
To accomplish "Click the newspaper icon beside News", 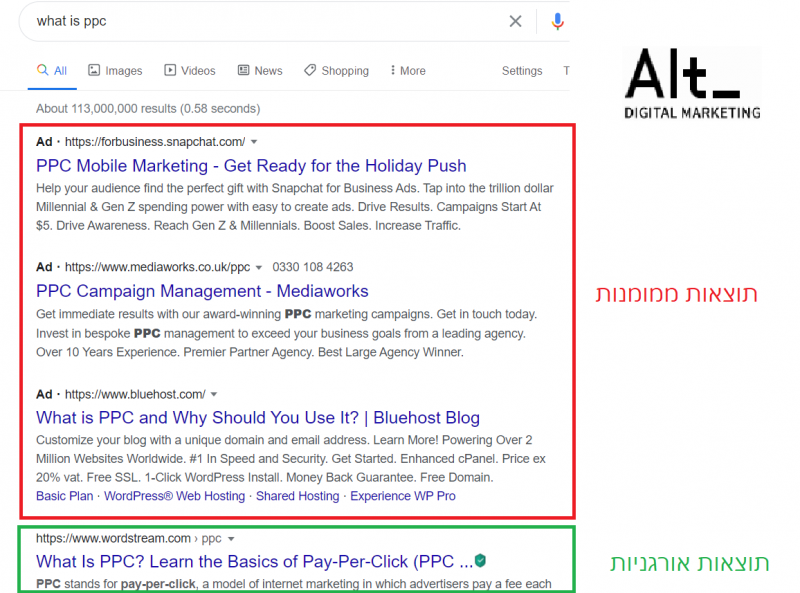I will pyautogui.click(x=242, y=70).
